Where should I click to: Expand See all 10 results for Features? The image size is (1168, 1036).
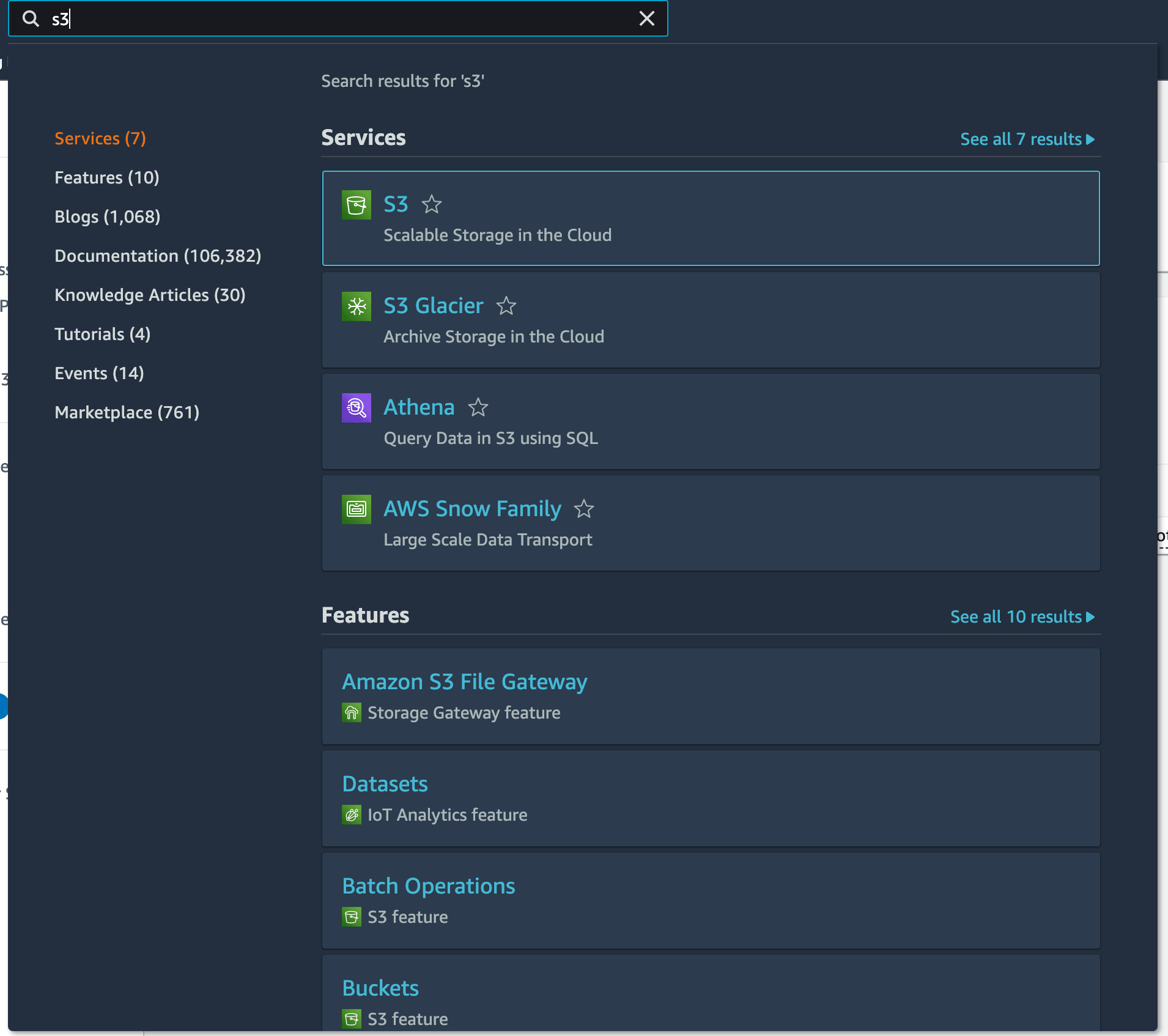pos(1022,617)
